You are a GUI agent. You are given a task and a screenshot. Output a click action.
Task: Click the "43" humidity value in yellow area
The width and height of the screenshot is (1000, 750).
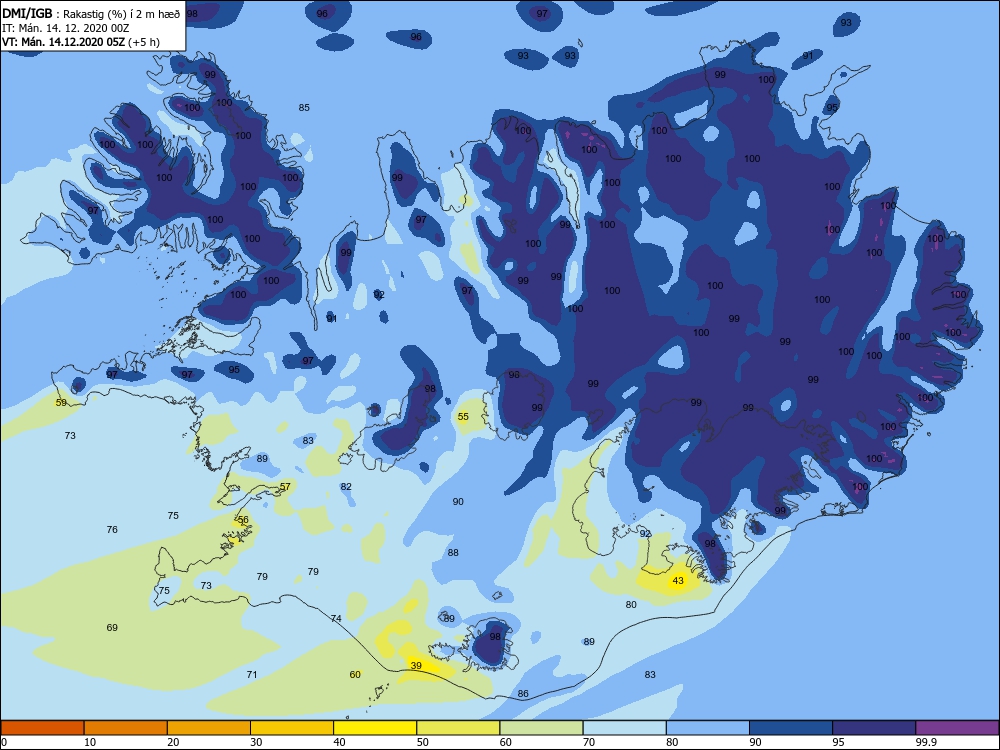pyautogui.click(x=678, y=580)
